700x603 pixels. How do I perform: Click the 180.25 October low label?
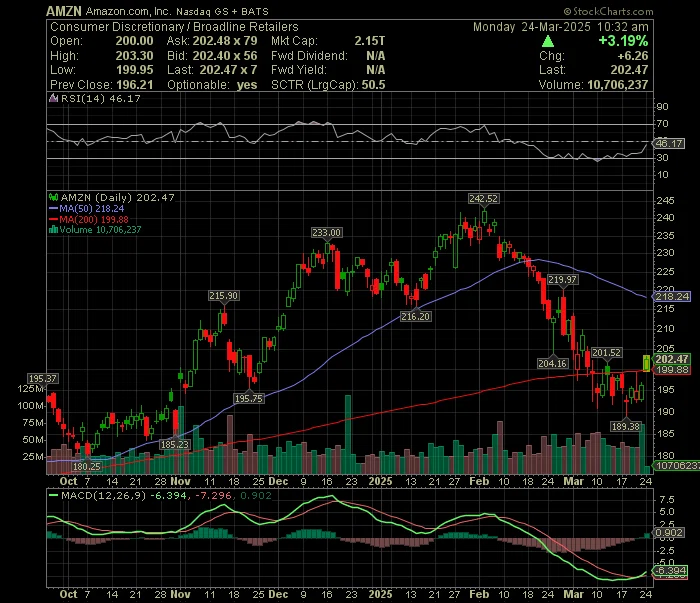(87, 466)
